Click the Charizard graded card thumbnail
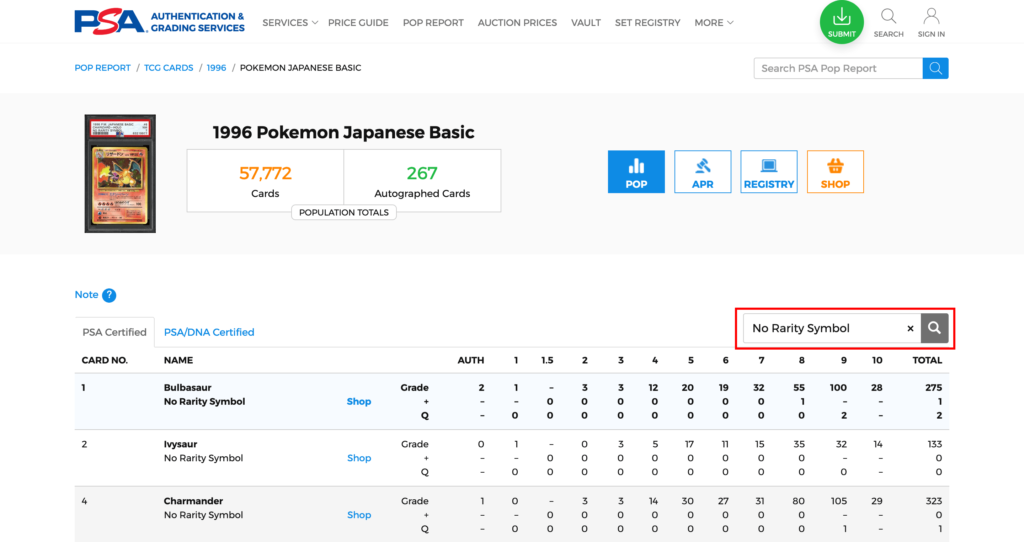The width and height of the screenshot is (1024, 542). [x=120, y=174]
